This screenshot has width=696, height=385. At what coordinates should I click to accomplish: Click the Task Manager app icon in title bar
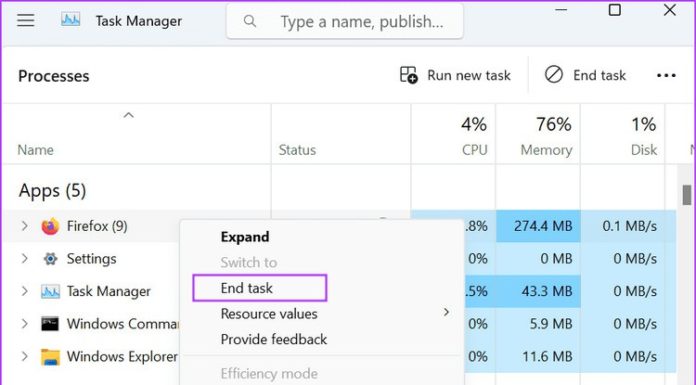click(x=71, y=20)
